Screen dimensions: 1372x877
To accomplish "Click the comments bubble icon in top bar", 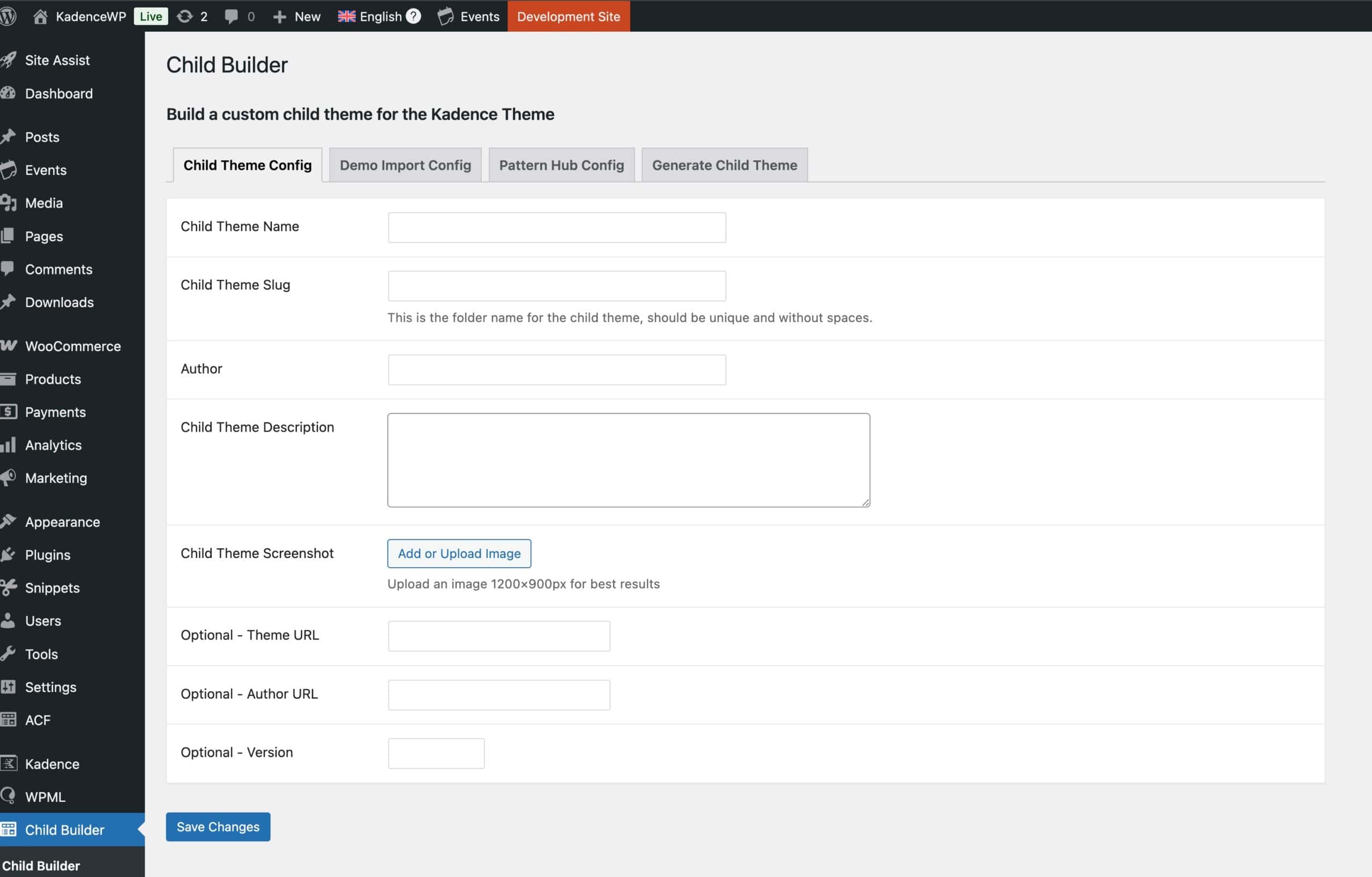I will point(232,16).
